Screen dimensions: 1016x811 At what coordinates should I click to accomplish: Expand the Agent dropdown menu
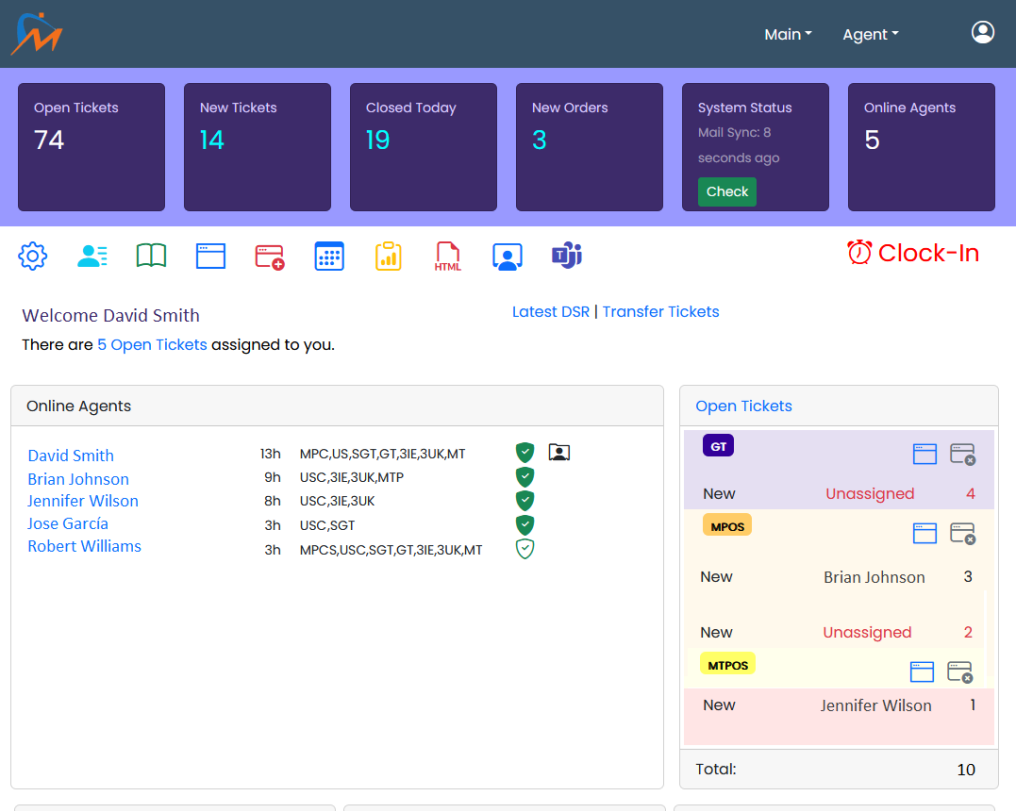point(869,33)
